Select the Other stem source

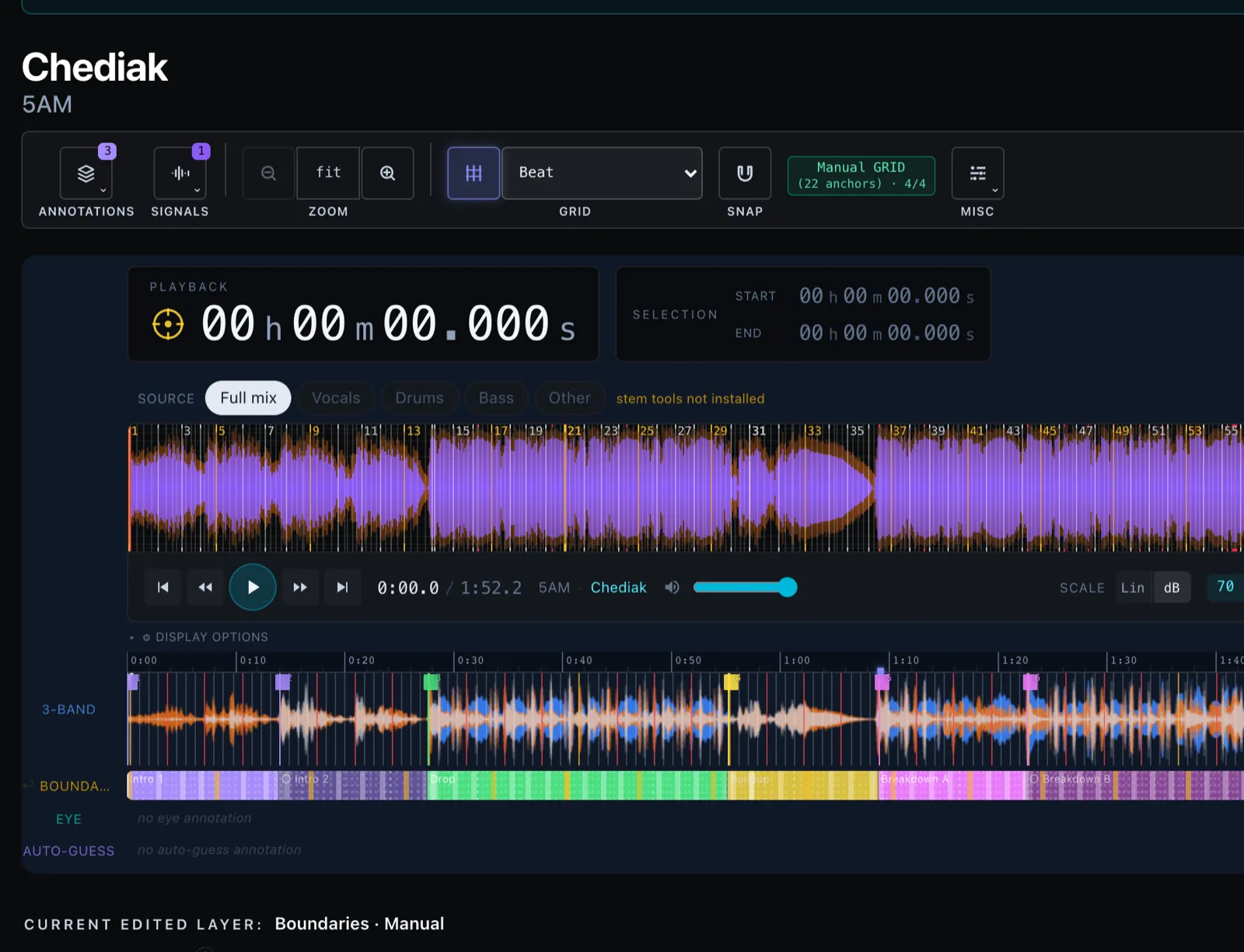click(x=570, y=398)
